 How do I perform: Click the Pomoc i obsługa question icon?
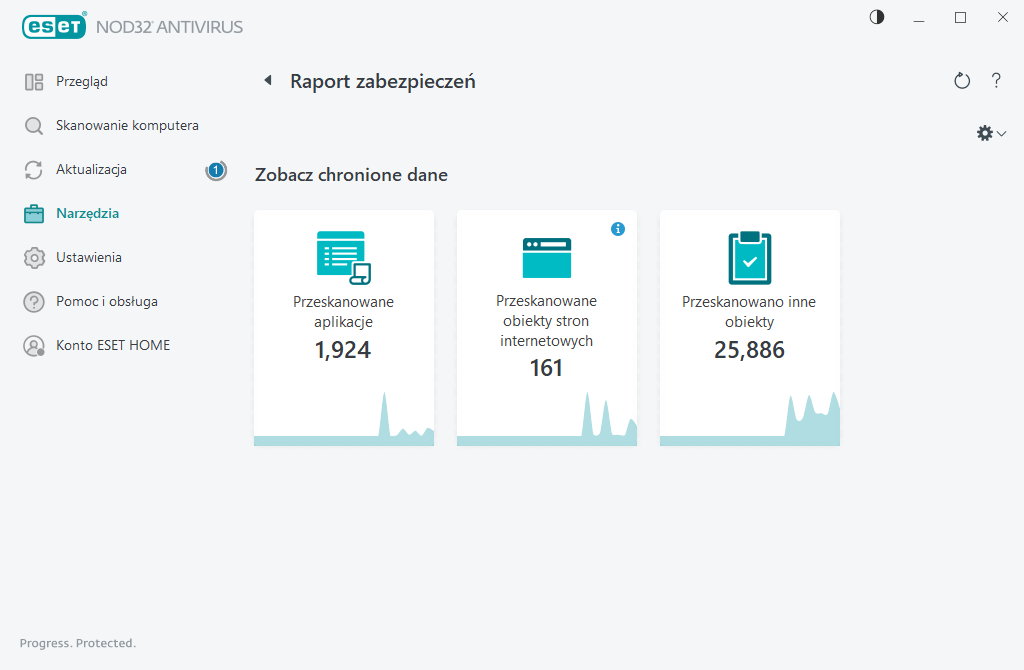click(34, 302)
